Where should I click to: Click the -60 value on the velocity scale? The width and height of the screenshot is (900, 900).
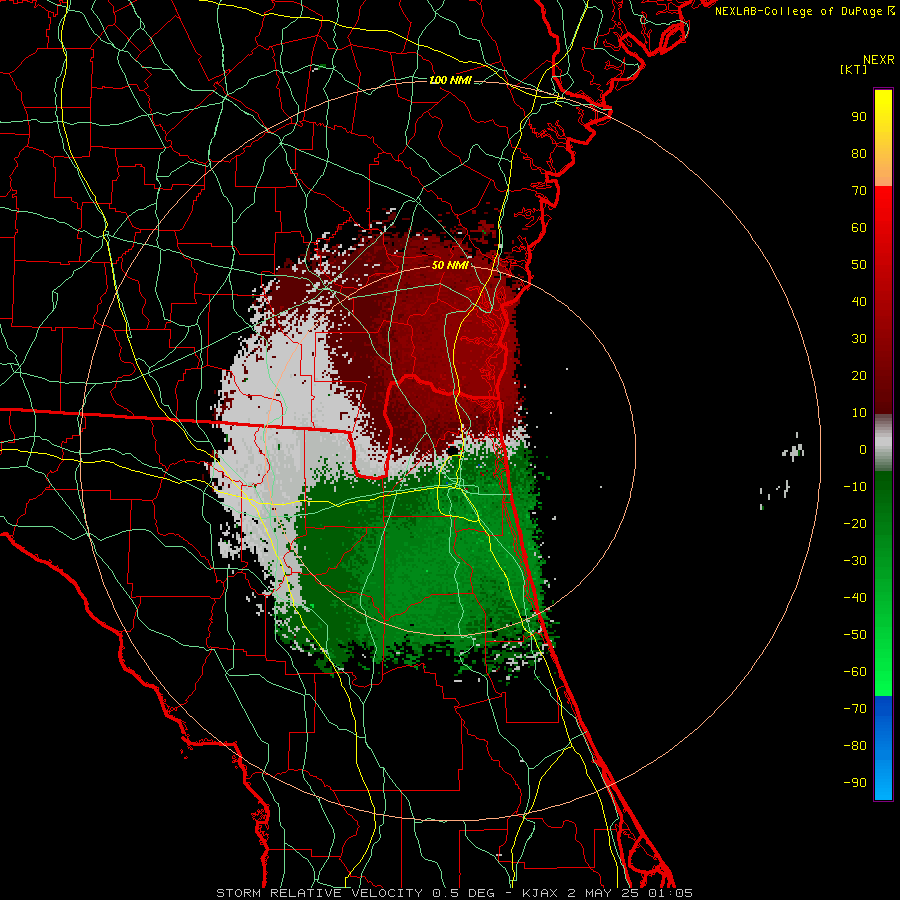tap(855, 672)
